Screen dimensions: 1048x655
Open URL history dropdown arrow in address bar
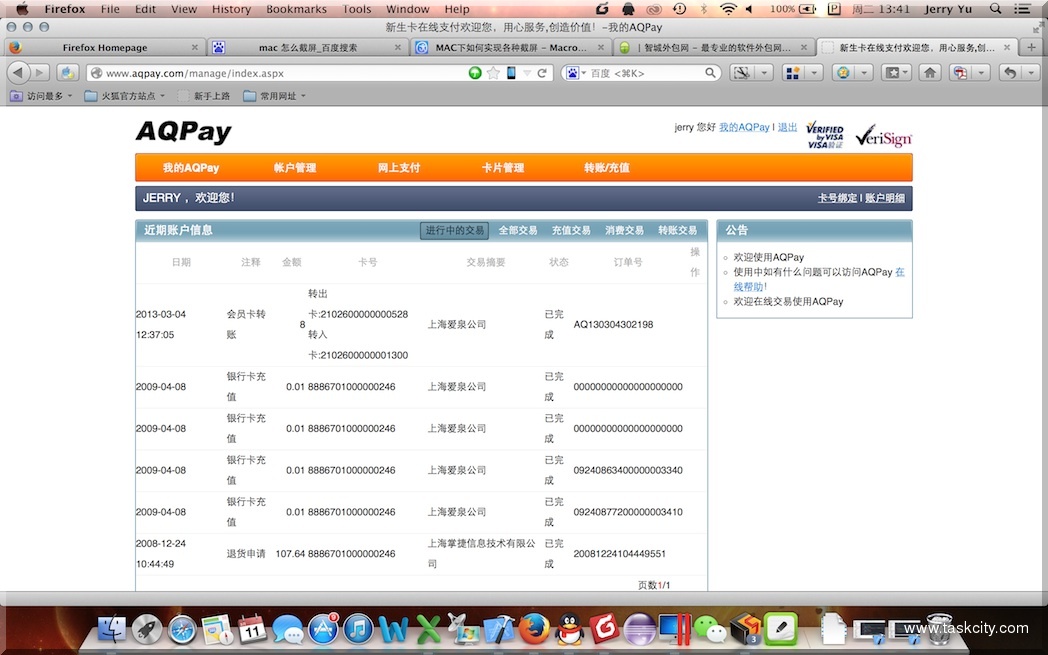(527, 73)
